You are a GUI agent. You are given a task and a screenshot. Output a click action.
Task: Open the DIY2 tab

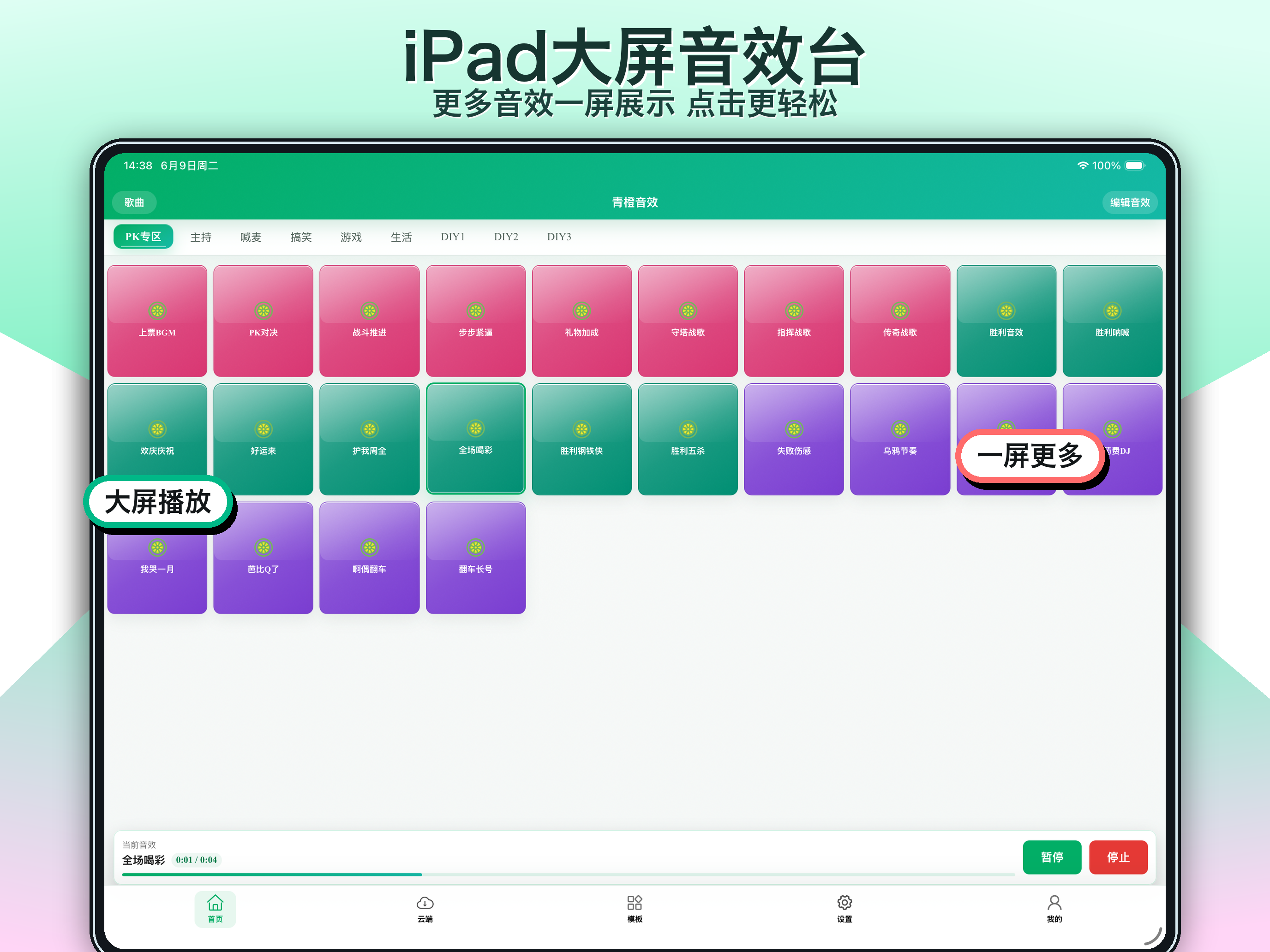(506, 237)
